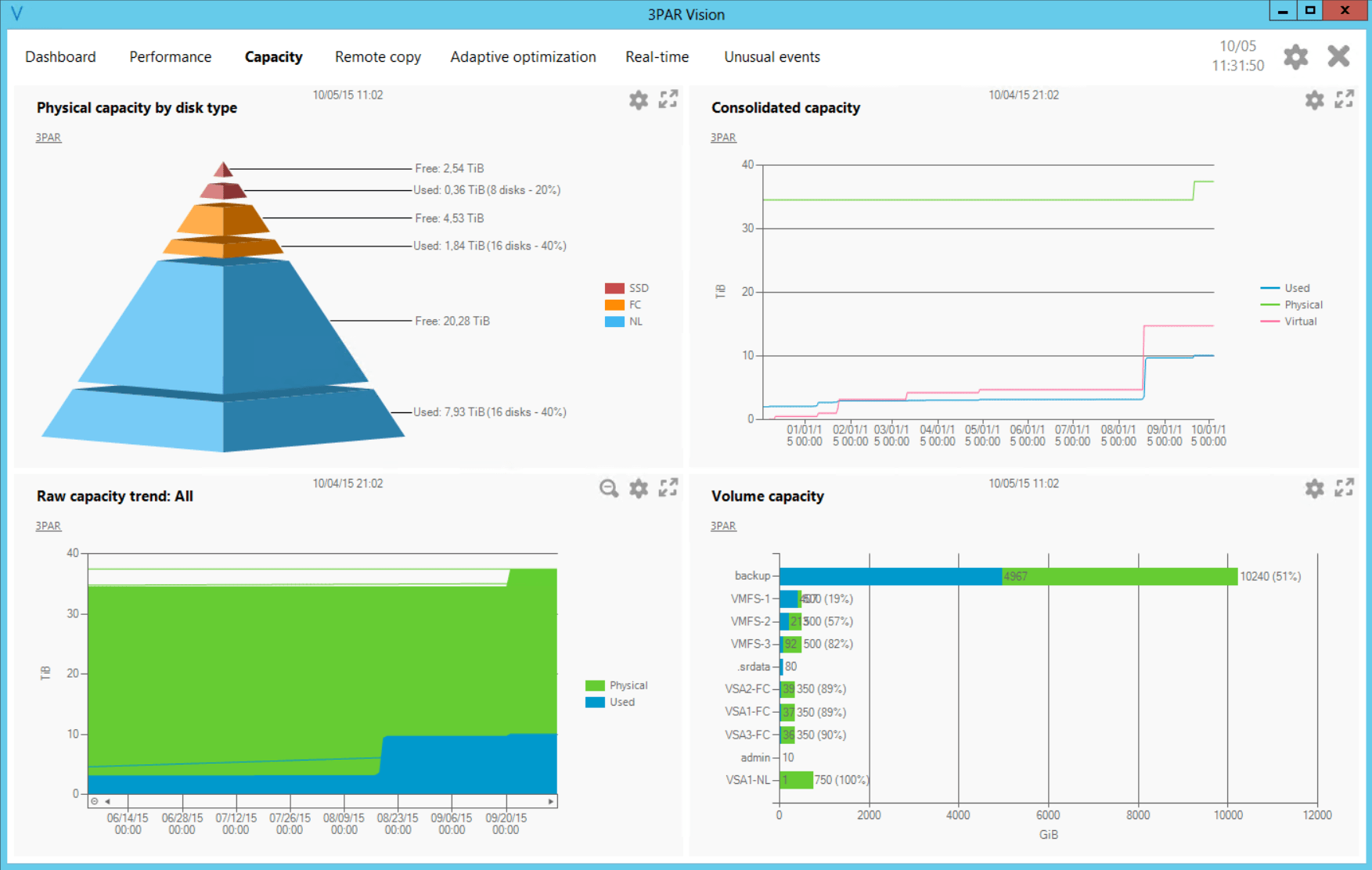This screenshot has width=1372, height=870.
Task: Click the VMFS-1 volume label
Action: click(x=751, y=599)
